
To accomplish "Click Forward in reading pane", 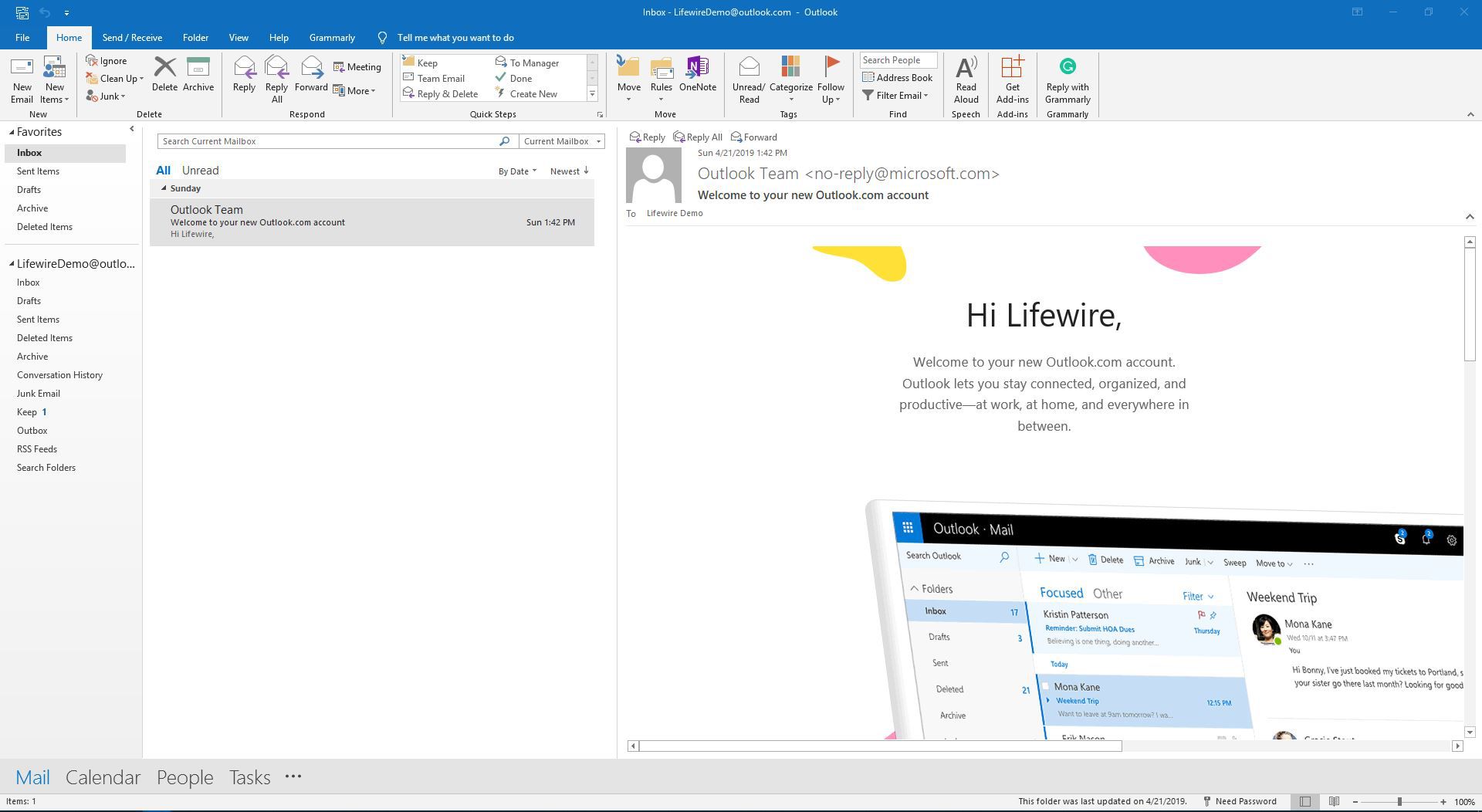I will pyautogui.click(x=753, y=137).
